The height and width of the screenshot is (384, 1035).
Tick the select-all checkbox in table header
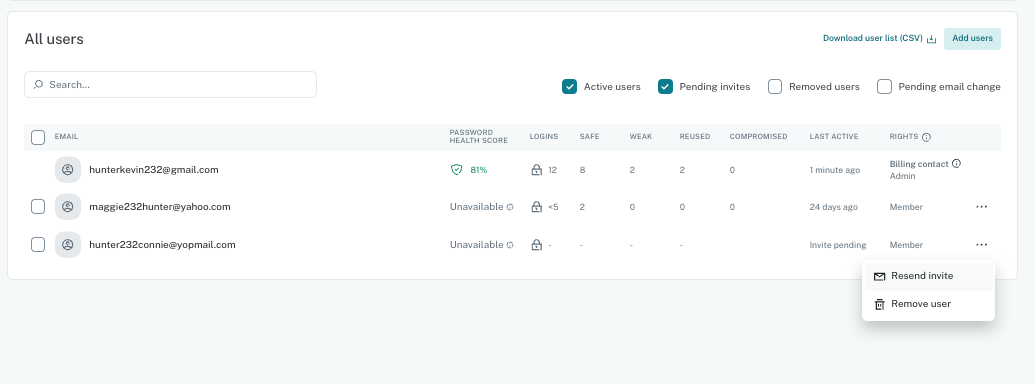pyautogui.click(x=38, y=137)
